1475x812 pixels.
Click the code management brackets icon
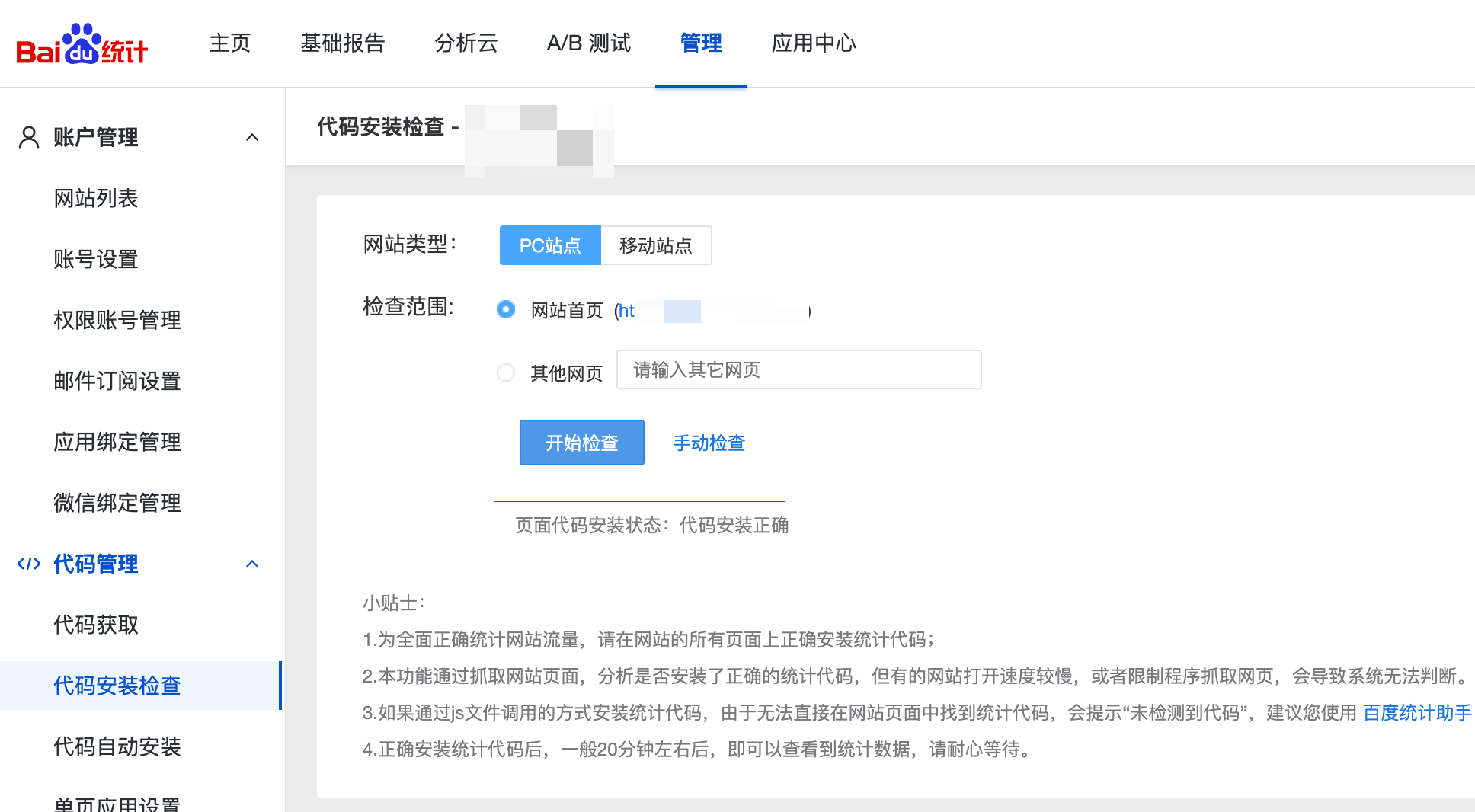(x=29, y=564)
